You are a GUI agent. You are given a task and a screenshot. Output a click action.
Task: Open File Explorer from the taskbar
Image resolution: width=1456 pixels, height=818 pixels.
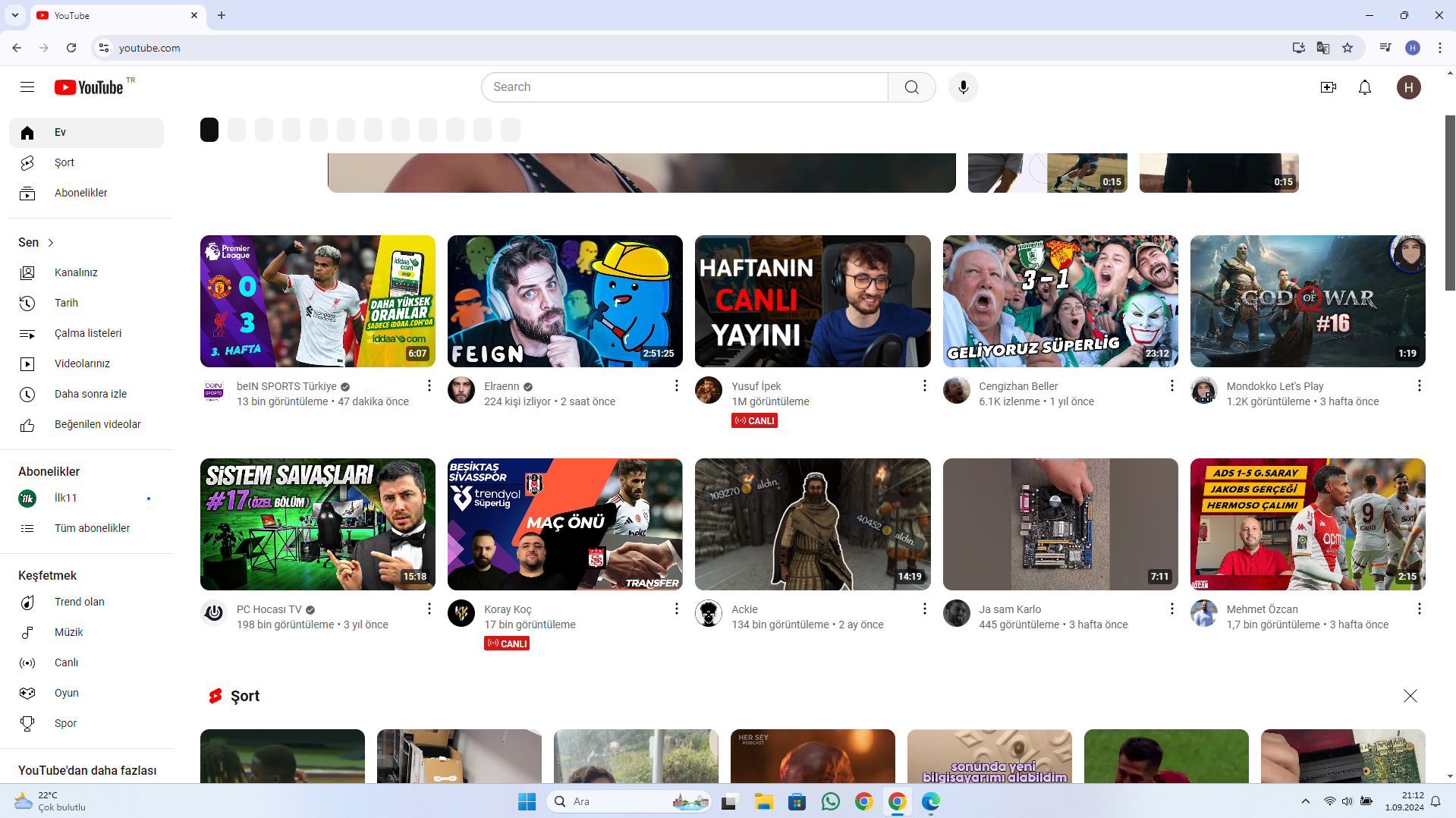(x=763, y=801)
